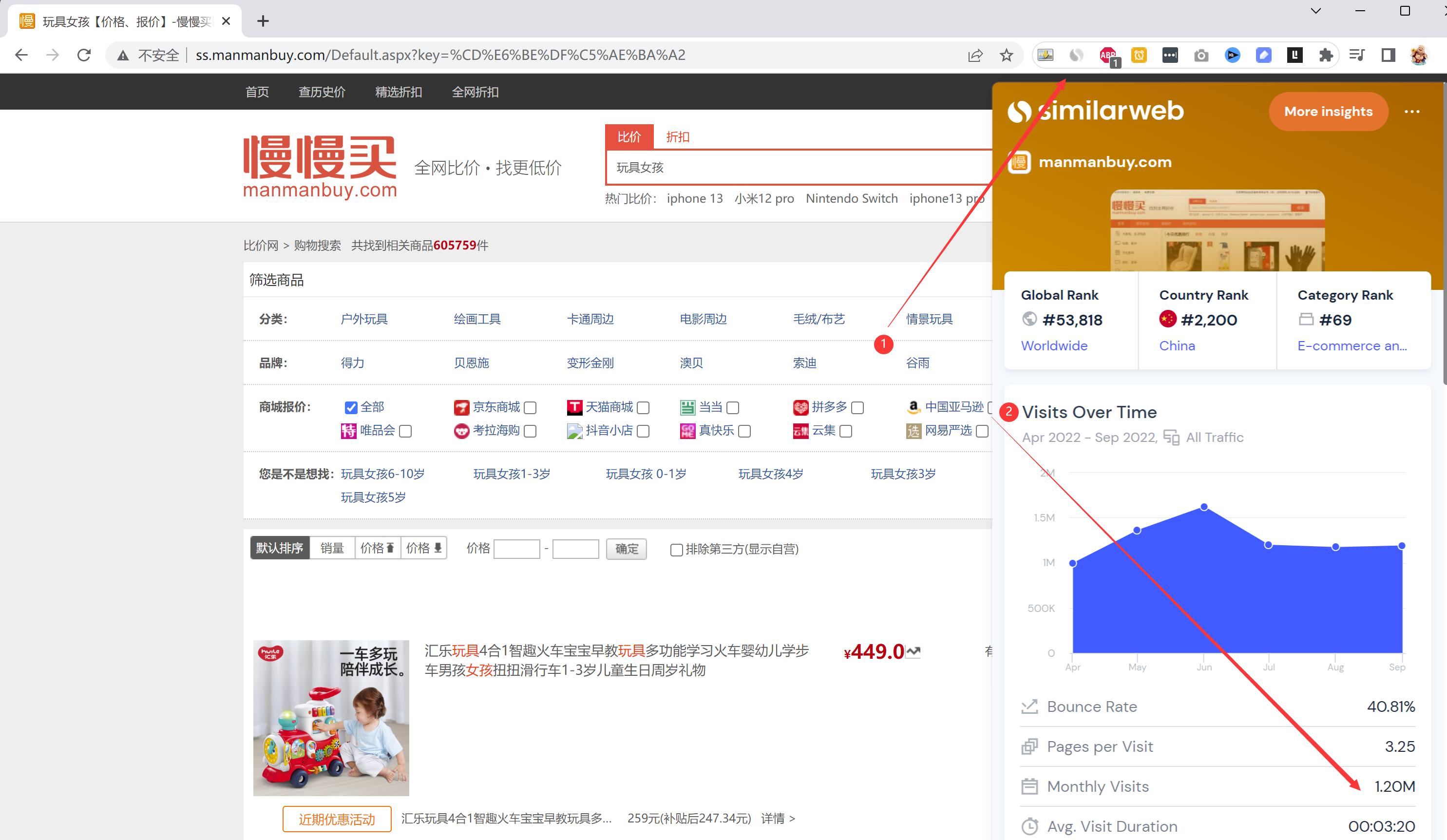Image resolution: width=1447 pixels, height=840 pixels.
Task: Click the 确定 price filter button
Action: pyautogui.click(x=626, y=549)
